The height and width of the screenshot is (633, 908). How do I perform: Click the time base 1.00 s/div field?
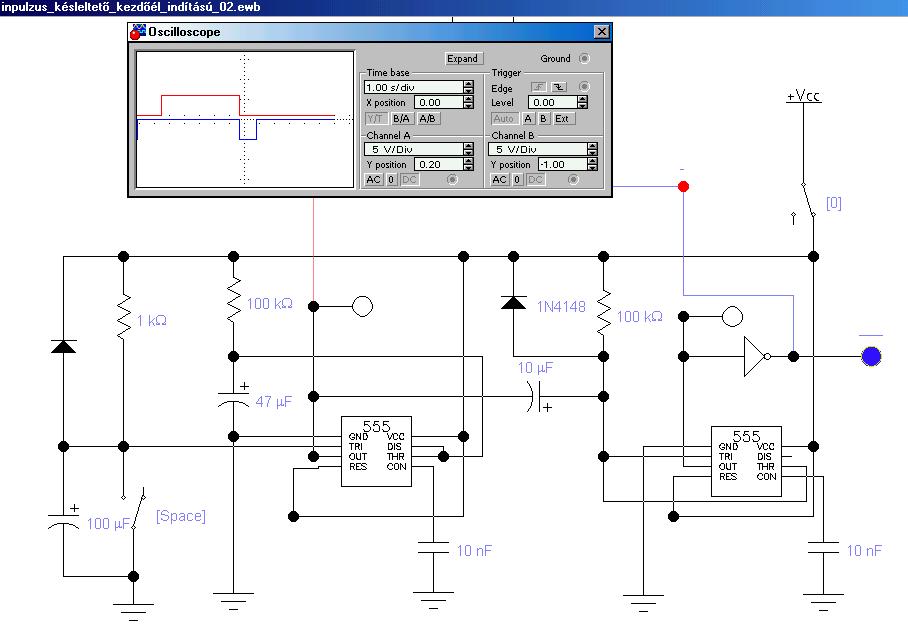pos(413,87)
